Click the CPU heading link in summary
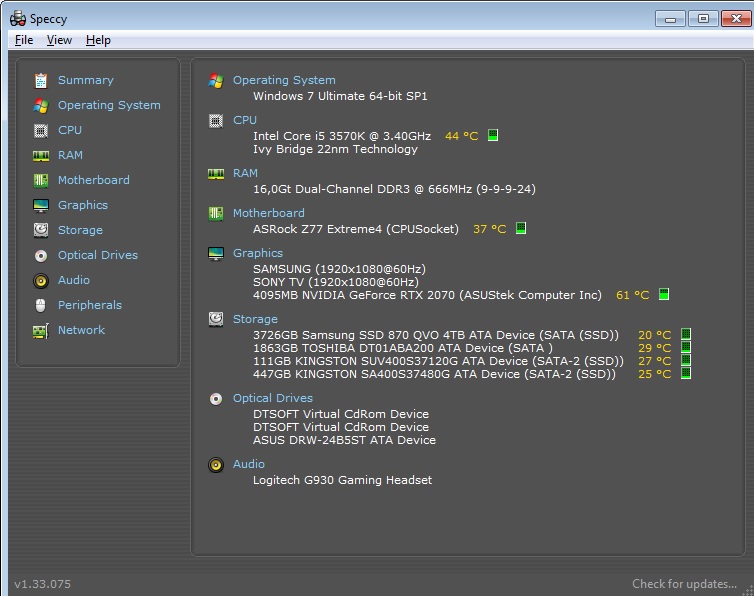Viewport: 754px width, 596px height. [x=245, y=120]
